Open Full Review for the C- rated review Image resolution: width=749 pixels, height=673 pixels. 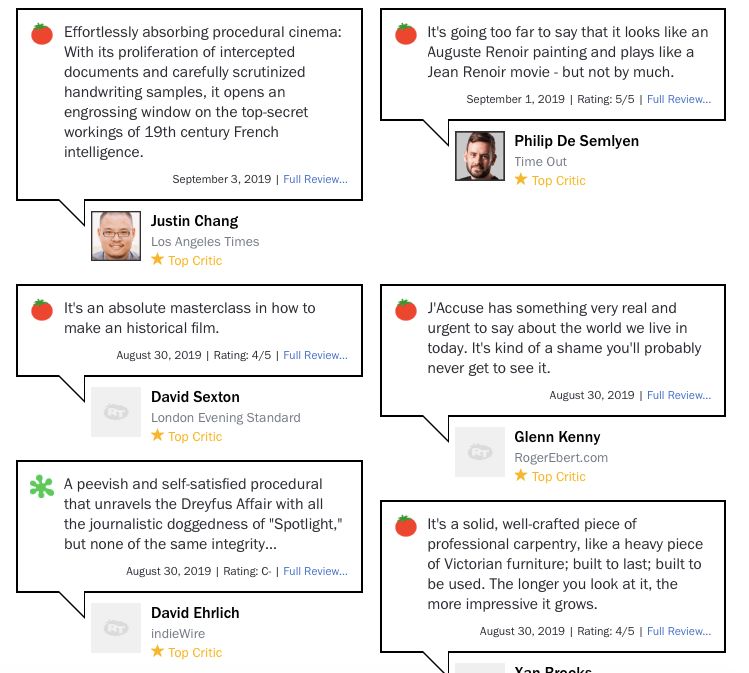click(315, 571)
